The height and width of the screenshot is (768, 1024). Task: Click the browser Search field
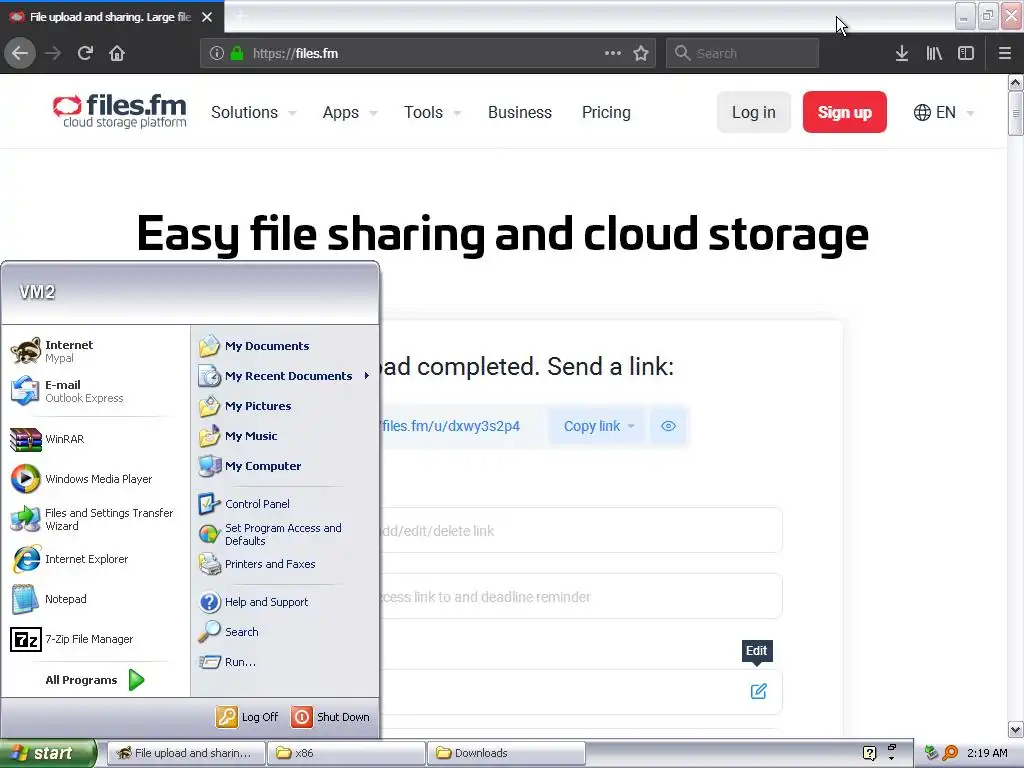[x=743, y=54]
